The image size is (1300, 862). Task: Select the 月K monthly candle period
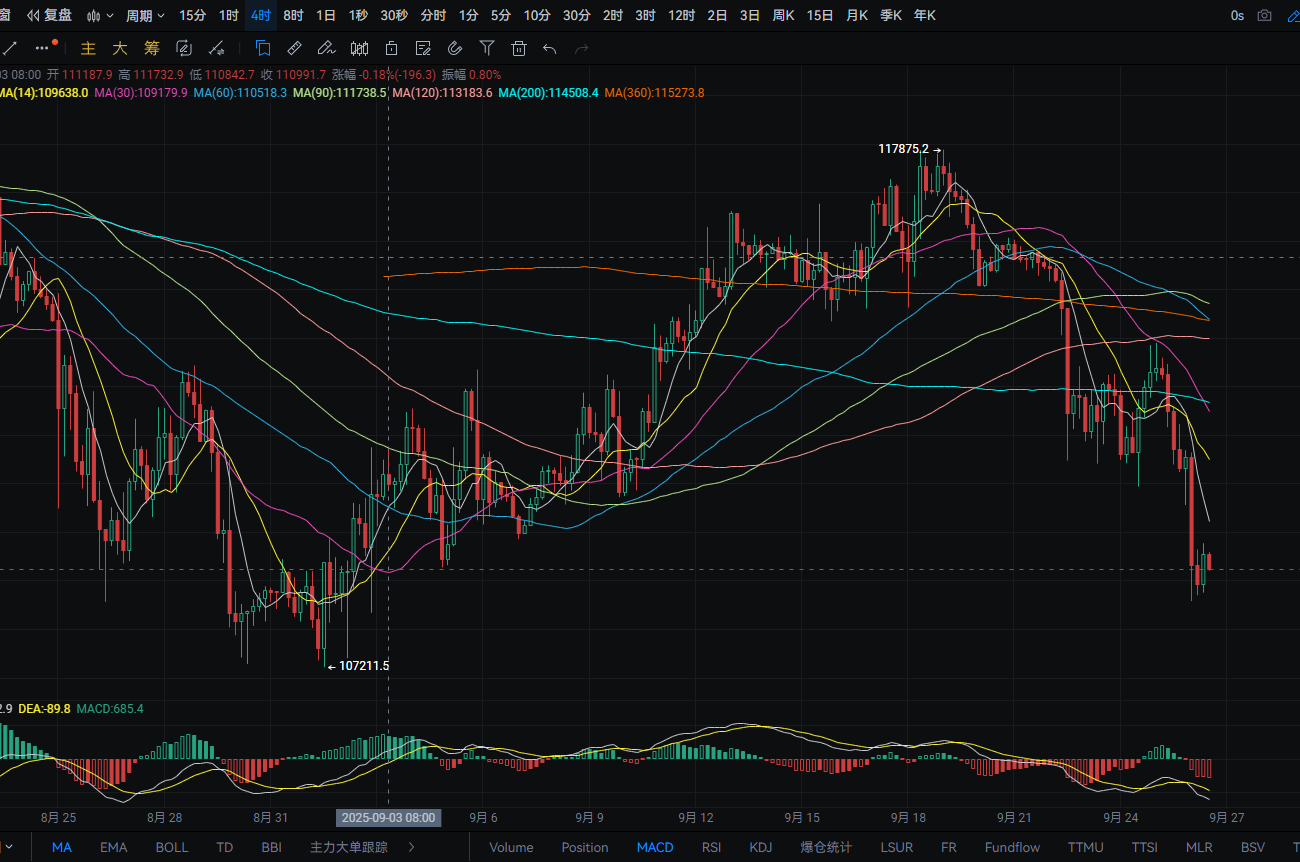pyautogui.click(x=856, y=15)
